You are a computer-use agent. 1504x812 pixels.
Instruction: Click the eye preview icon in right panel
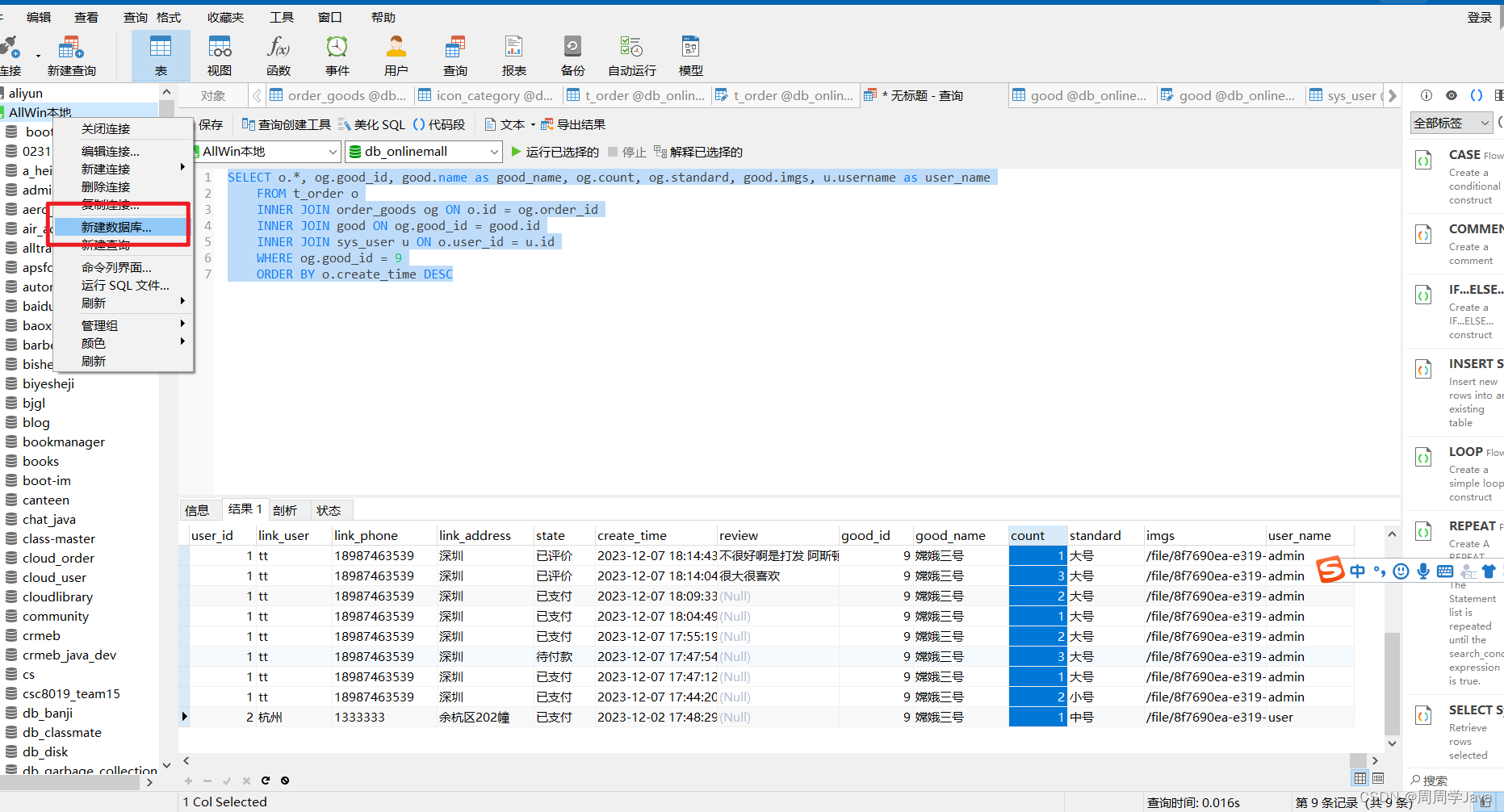(1452, 95)
